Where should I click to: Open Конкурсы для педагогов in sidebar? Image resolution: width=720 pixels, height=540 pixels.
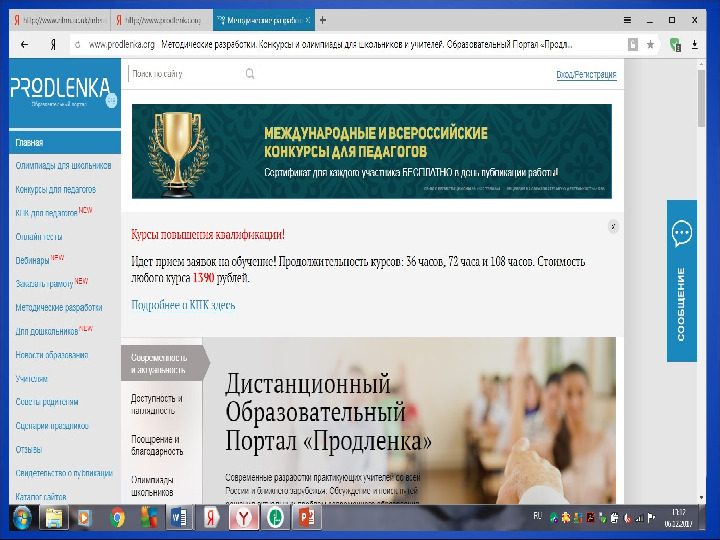pyautogui.click(x=56, y=190)
